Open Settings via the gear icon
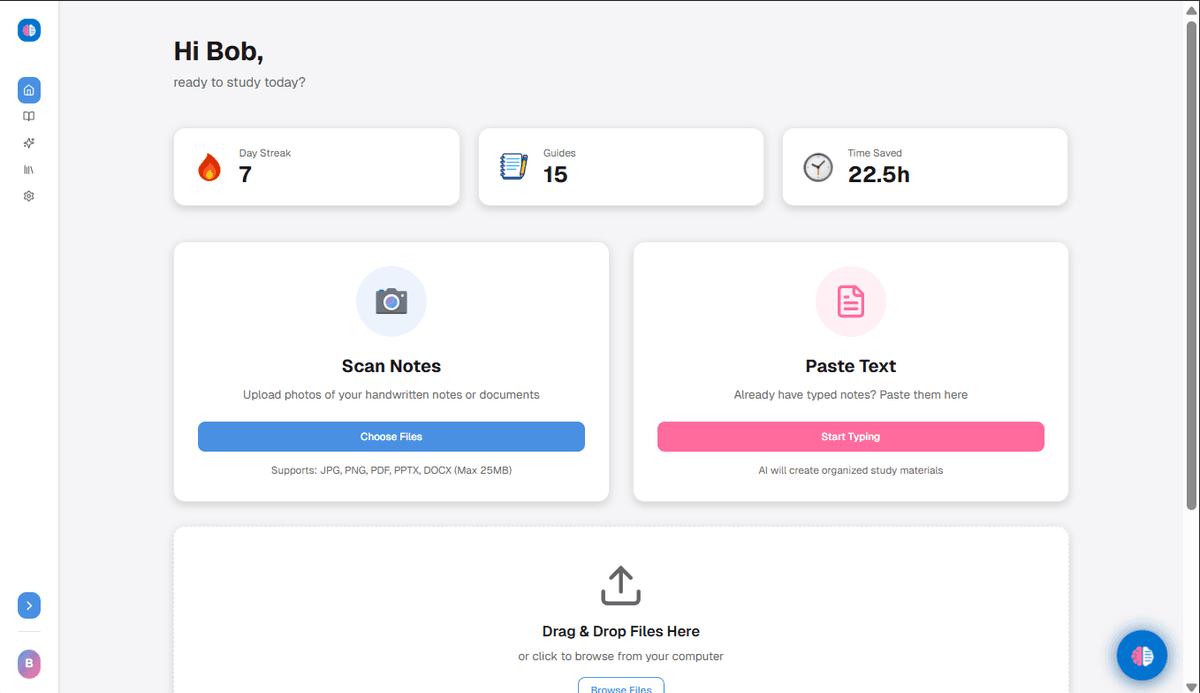This screenshot has height=693, width=1200. pyautogui.click(x=28, y=196)
